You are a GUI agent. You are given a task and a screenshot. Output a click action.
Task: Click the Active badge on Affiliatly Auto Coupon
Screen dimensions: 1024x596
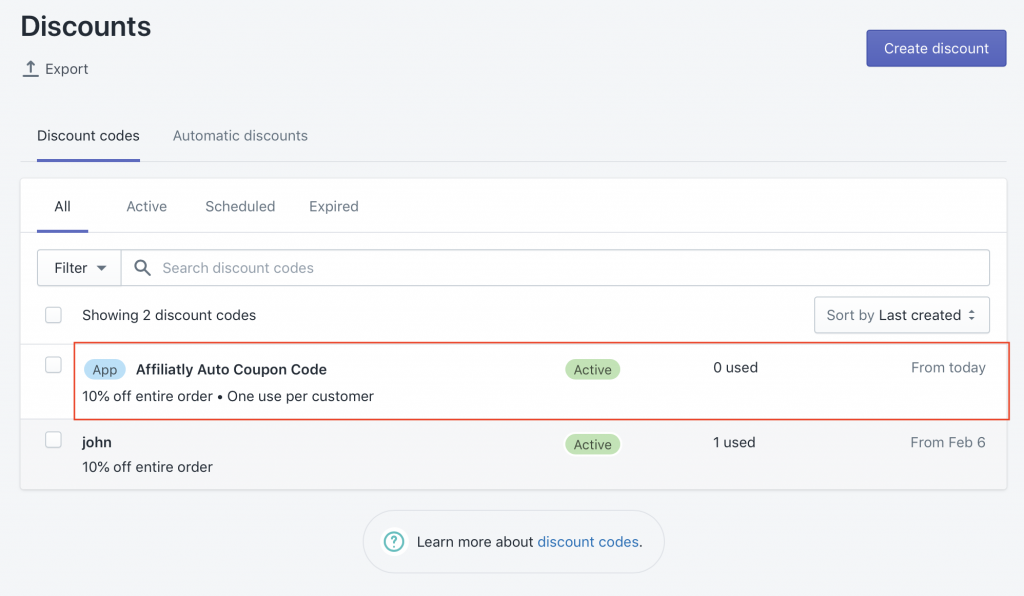(592, 369)
